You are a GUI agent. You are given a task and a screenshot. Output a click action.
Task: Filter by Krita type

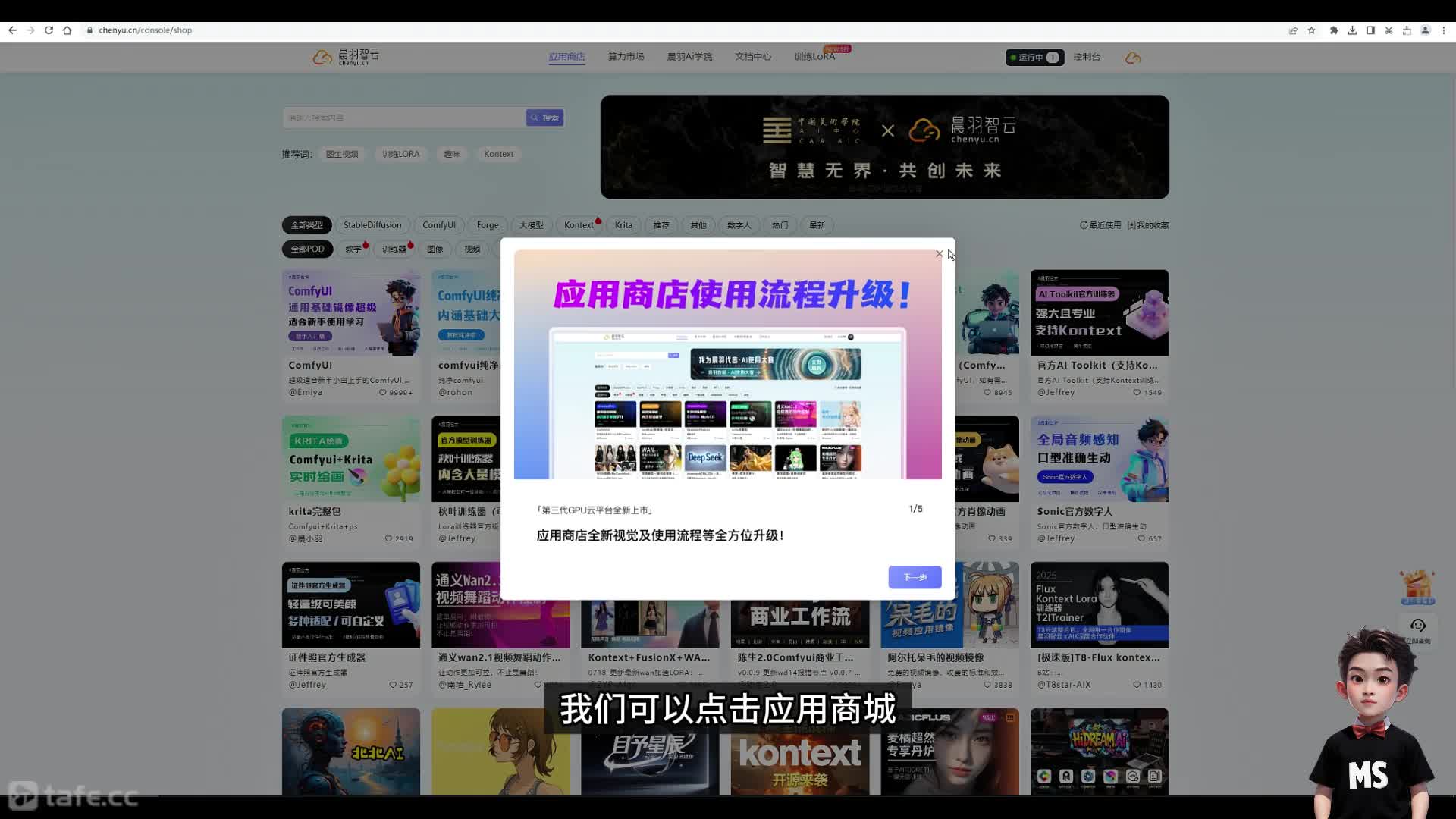623,225
